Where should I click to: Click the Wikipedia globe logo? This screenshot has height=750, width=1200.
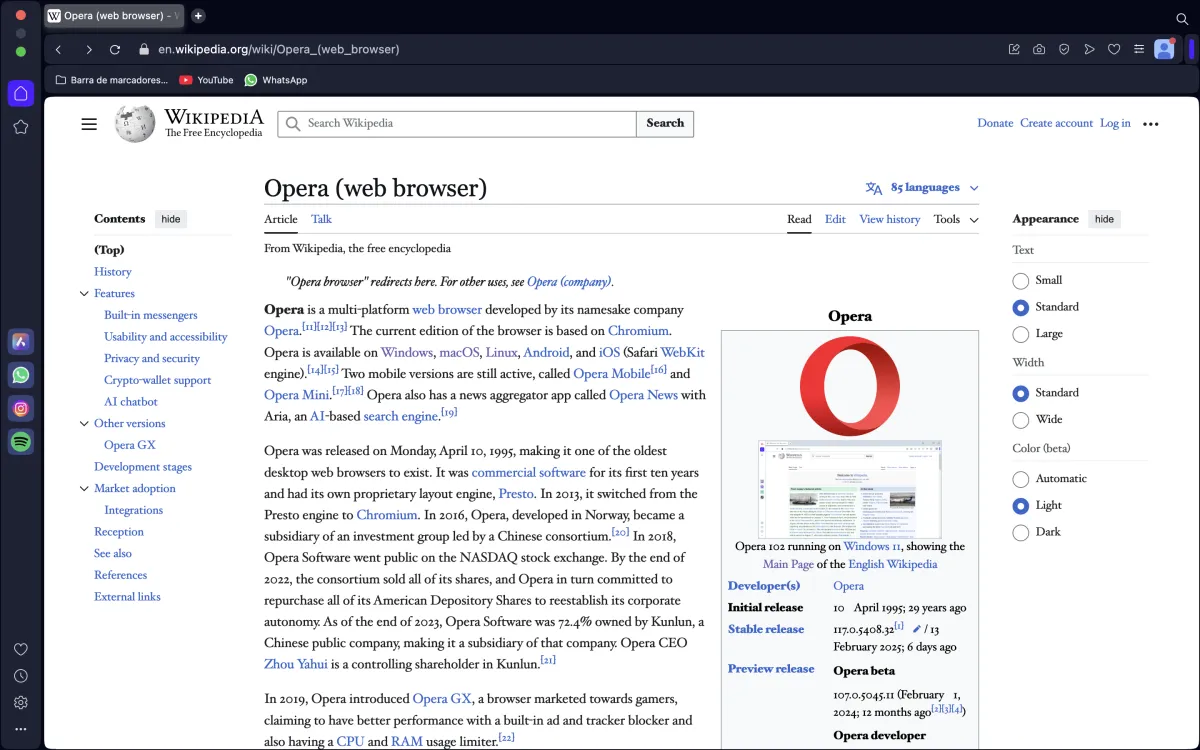134,124
